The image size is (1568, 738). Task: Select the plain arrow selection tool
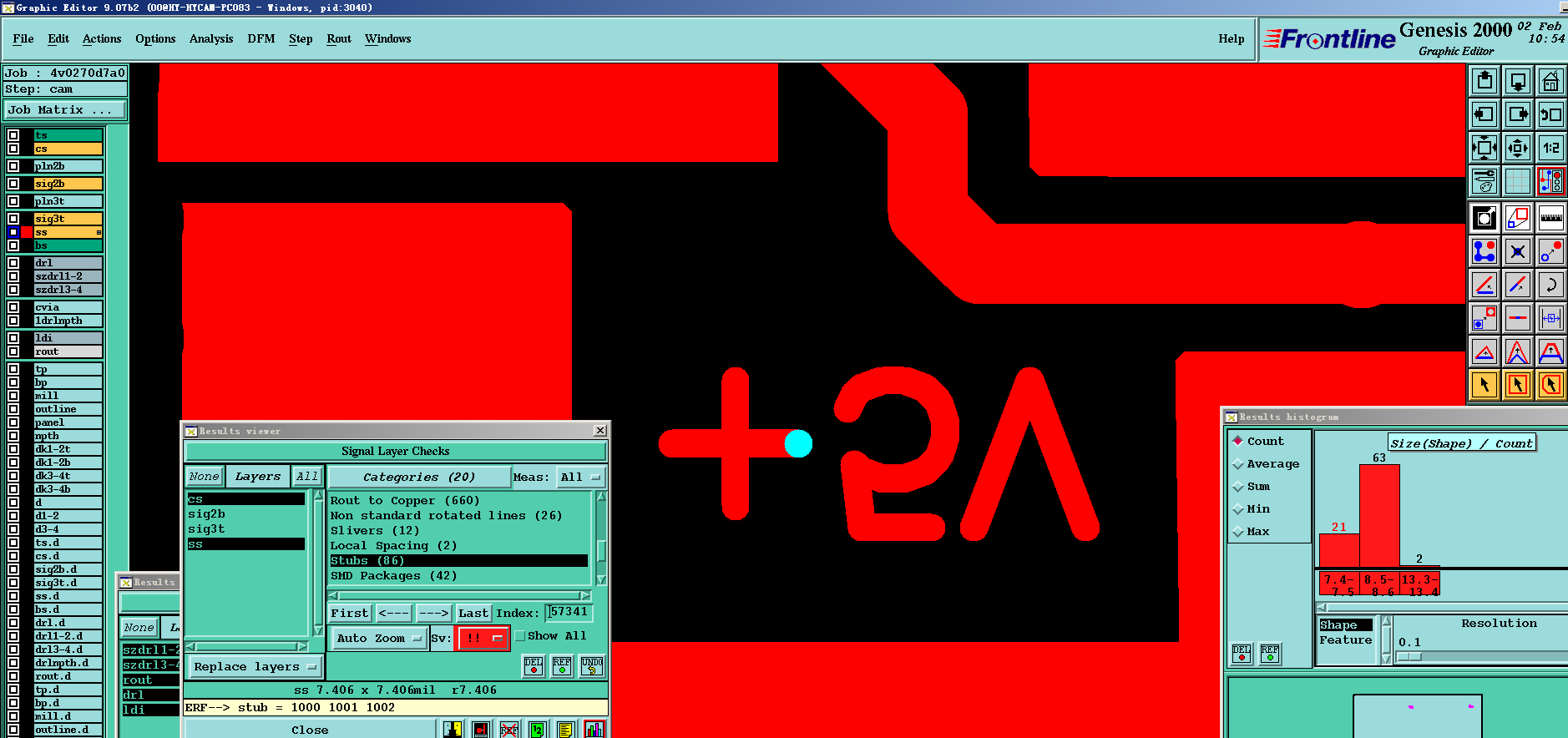[x=1485, y=385]
